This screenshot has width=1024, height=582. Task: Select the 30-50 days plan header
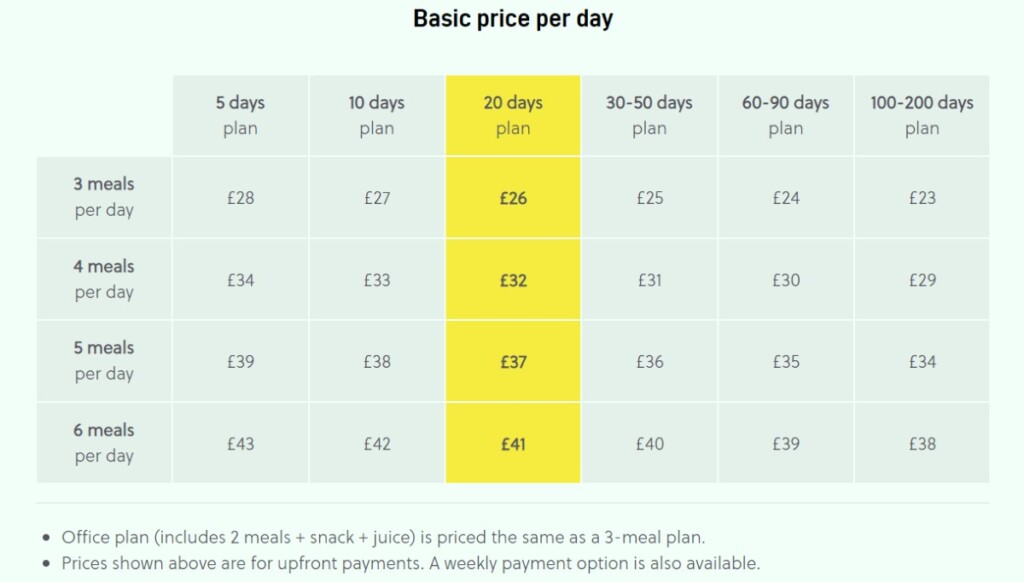point(649,115)
